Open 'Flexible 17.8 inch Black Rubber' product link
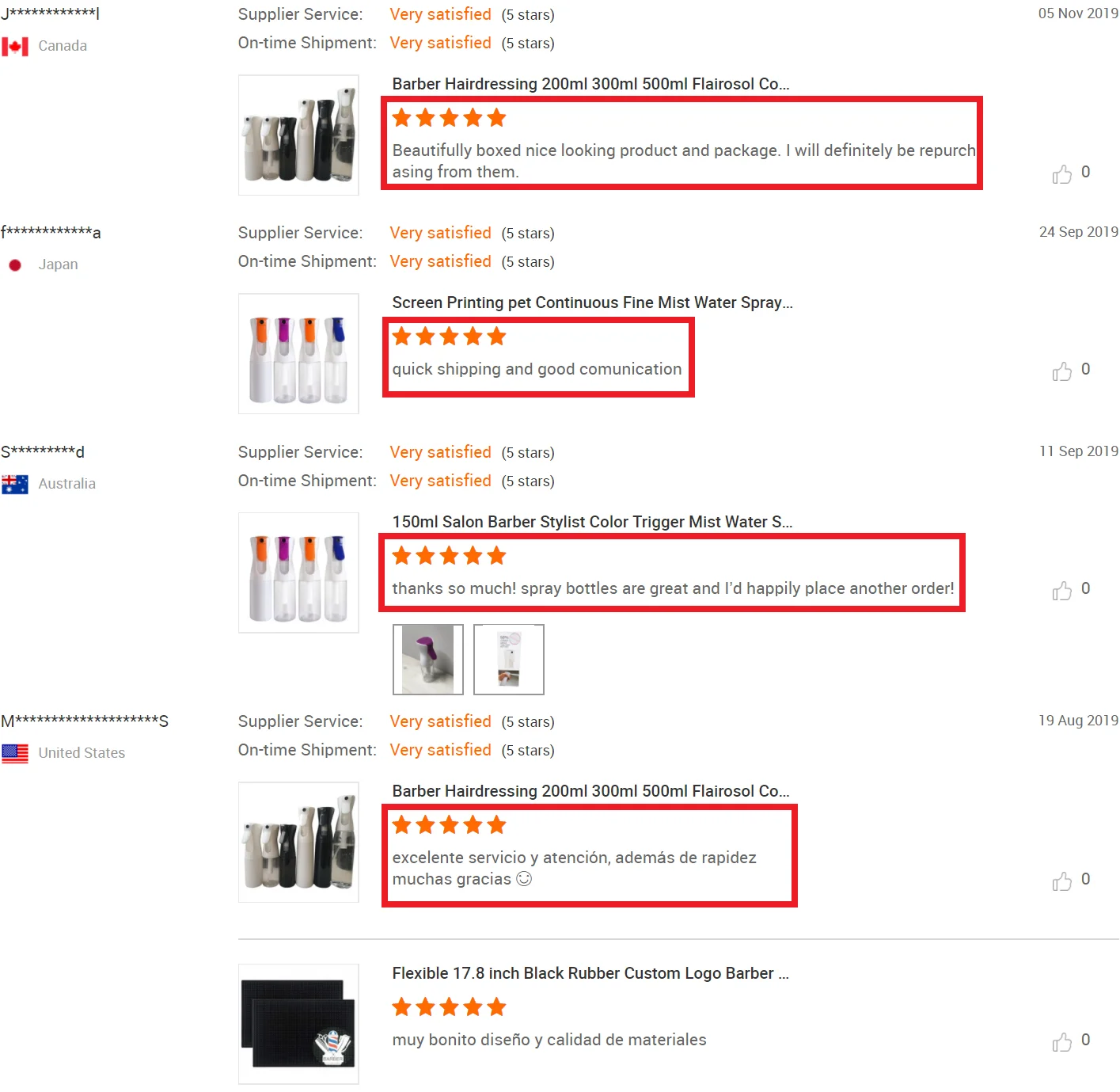Viewport: 1120px width, 1092px height. [x=590, y=973]
